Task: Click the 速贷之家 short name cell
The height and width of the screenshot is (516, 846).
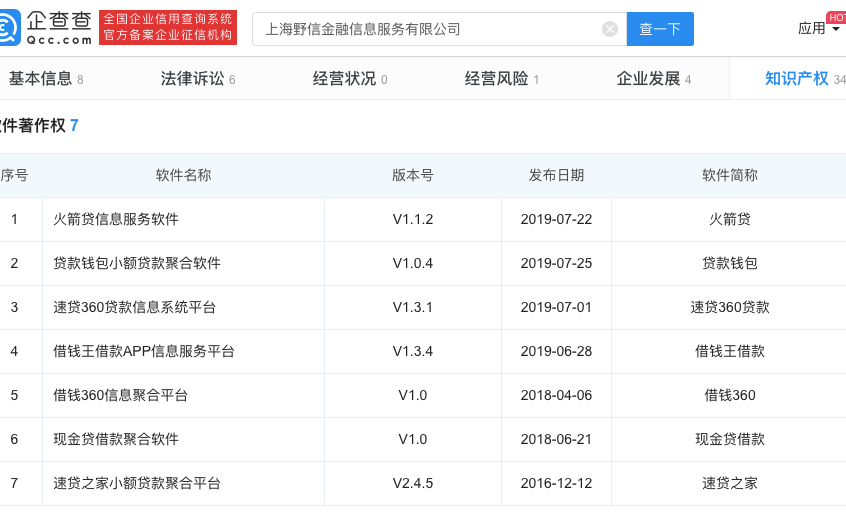Action: [x=729, y=483]
